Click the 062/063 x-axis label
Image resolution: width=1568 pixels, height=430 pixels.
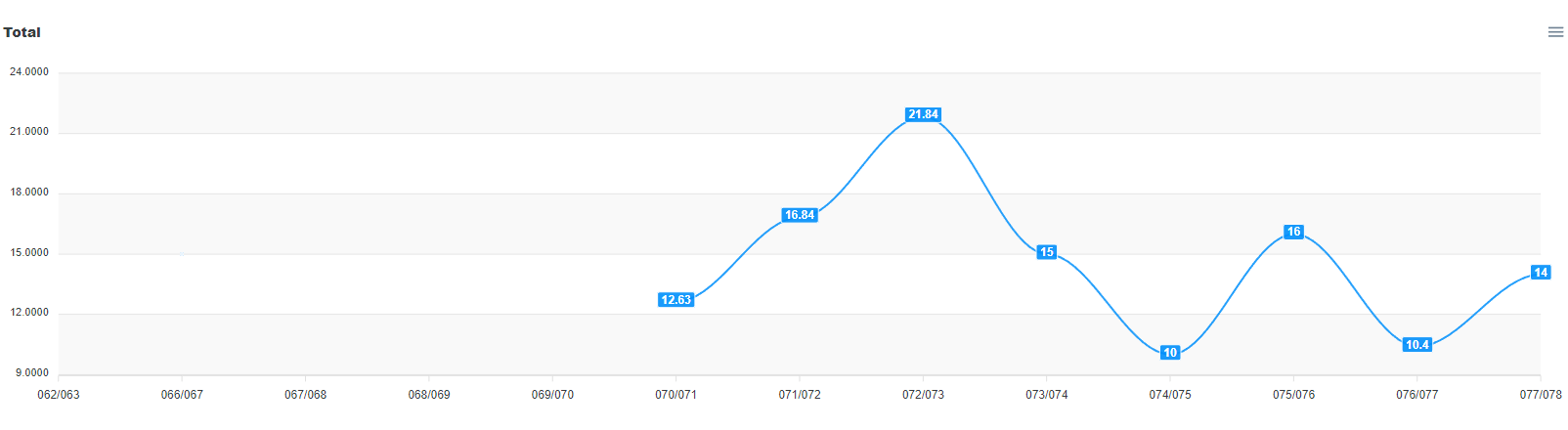pyautogui.click(x=59, y=395)
